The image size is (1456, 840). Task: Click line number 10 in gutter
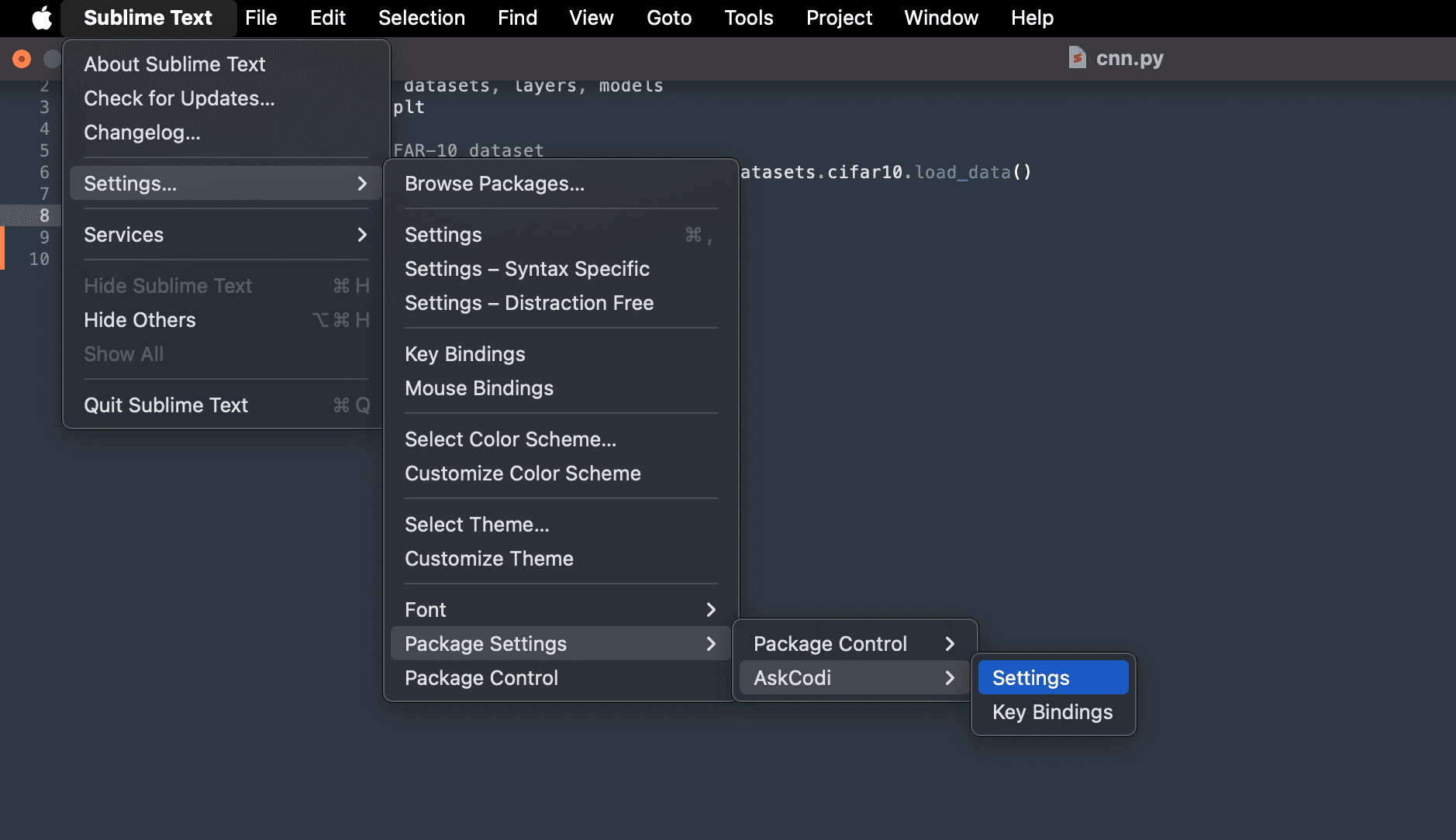39,259
